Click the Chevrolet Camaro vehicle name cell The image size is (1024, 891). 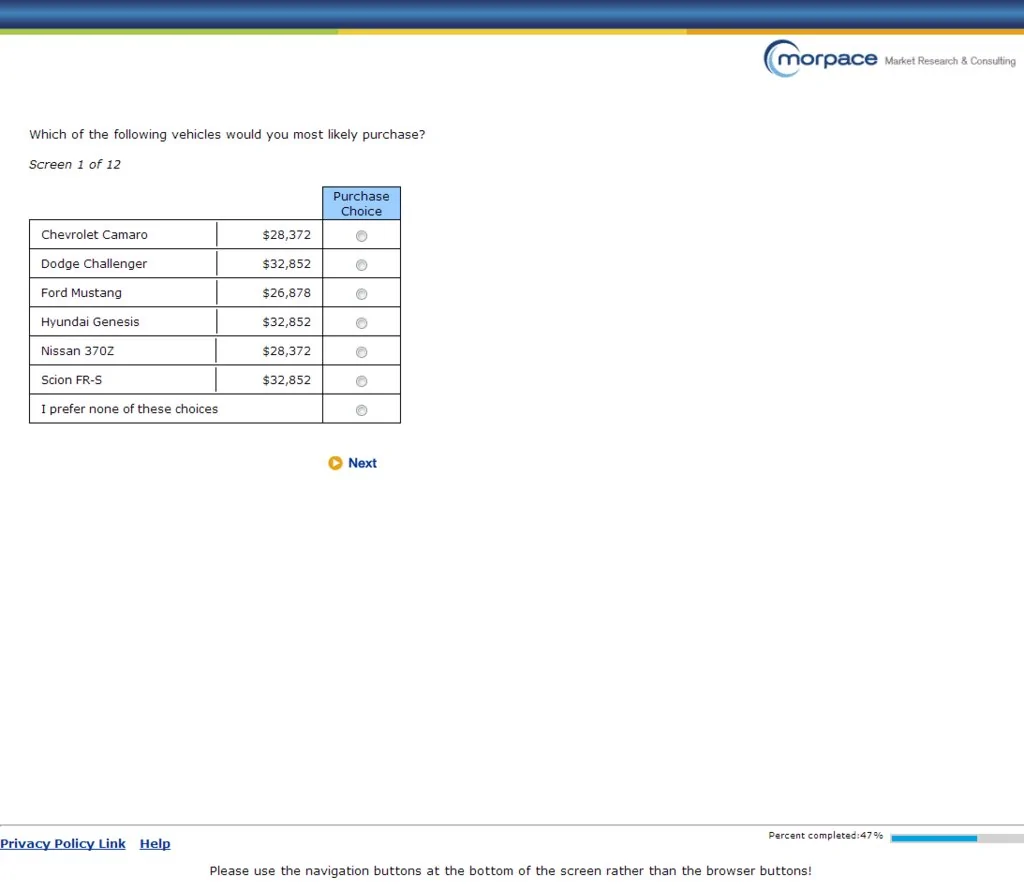[123, 235]
